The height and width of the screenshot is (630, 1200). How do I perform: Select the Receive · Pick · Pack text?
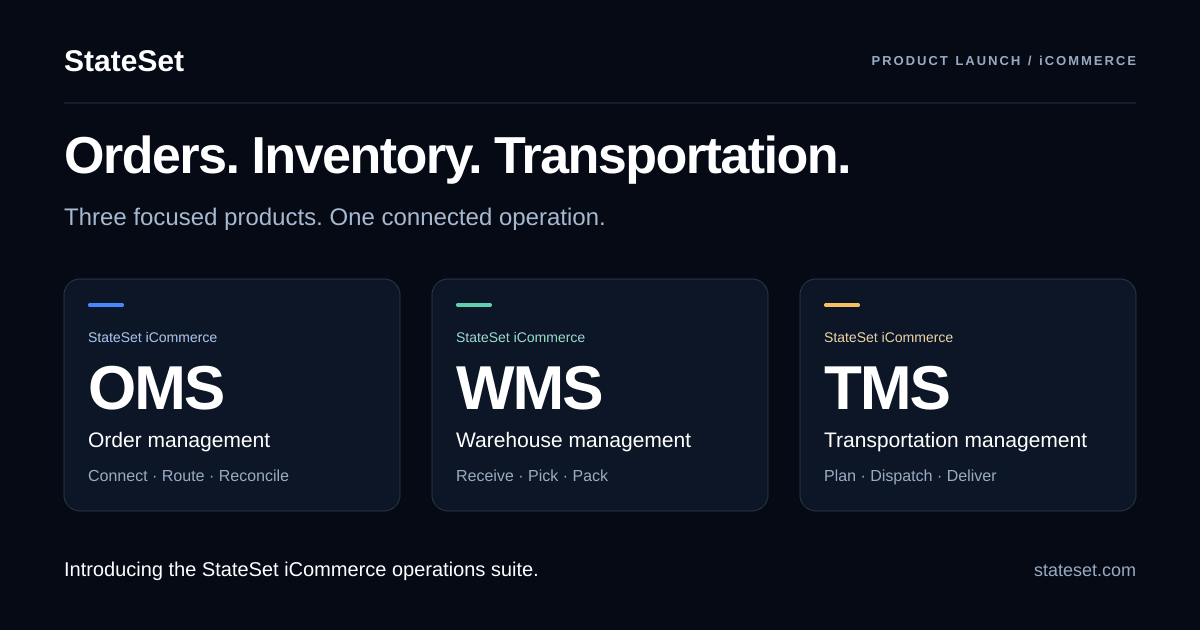coord(532,476)
